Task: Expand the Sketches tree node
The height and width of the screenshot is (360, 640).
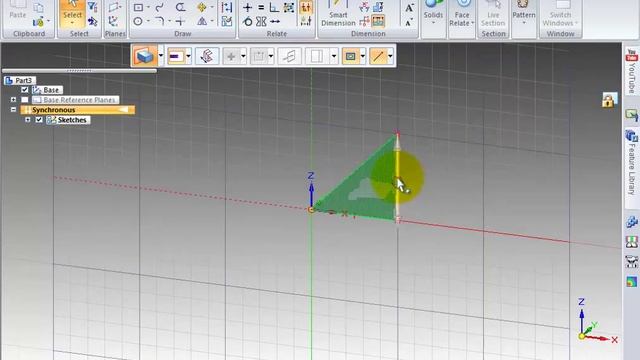Action: [x=27, y=120]
